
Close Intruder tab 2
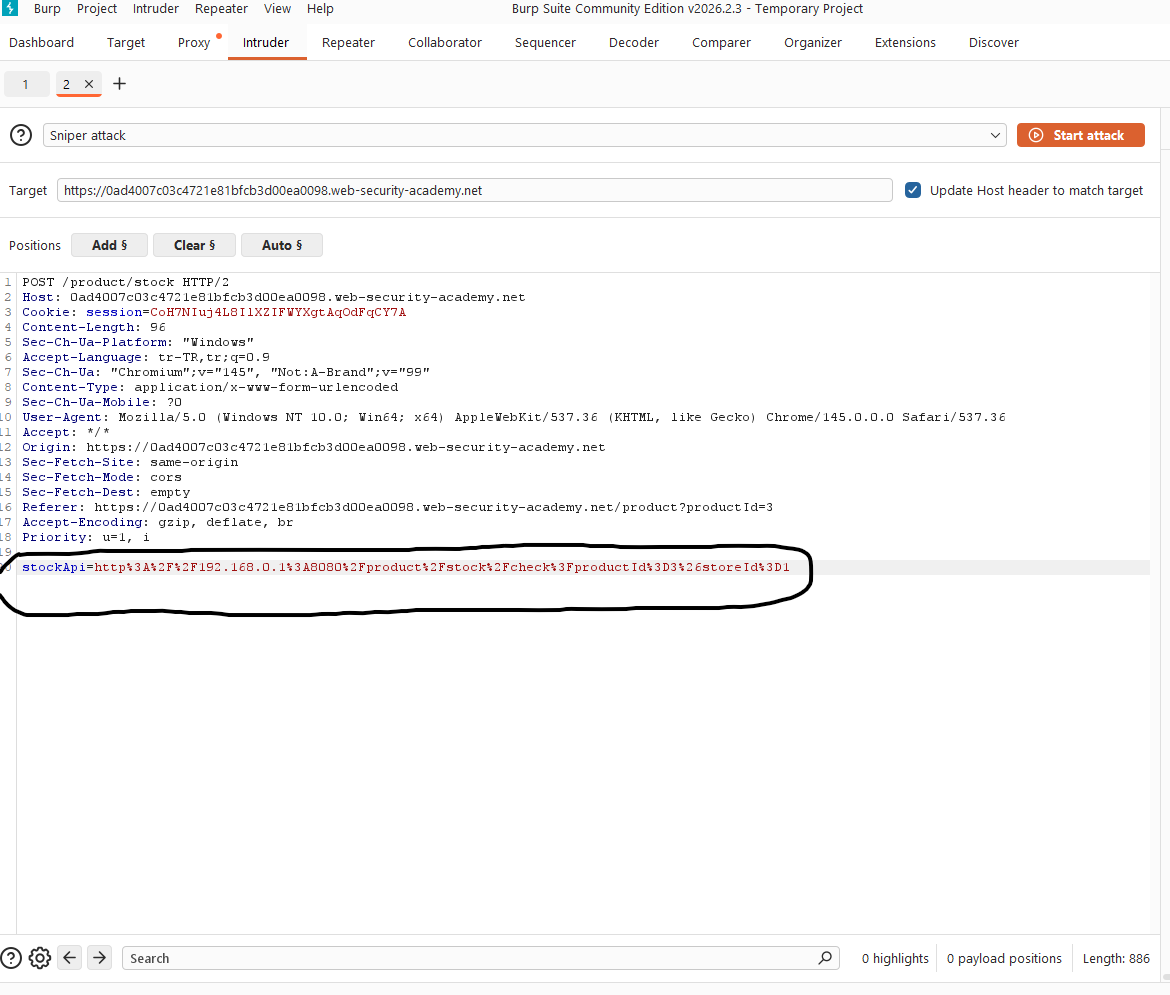tap(89, 84)
